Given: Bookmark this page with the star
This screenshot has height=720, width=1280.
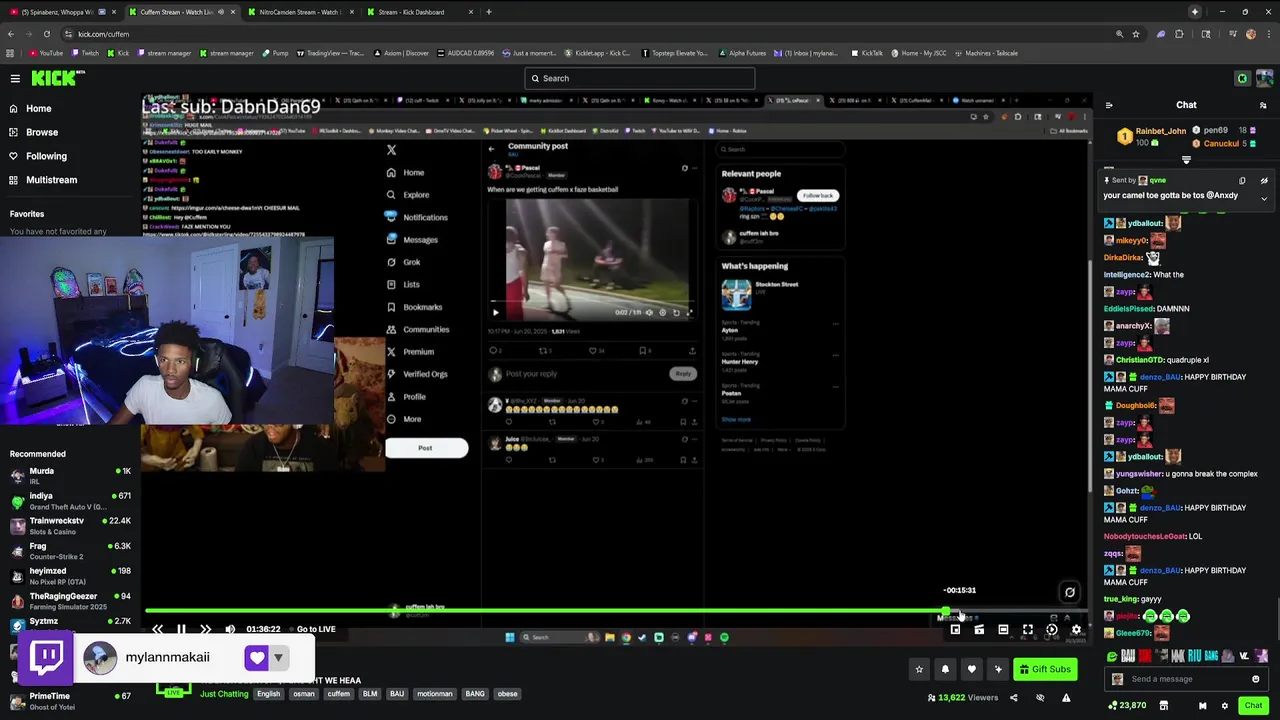Looking at the screenshot, I should coord(1136,34).
